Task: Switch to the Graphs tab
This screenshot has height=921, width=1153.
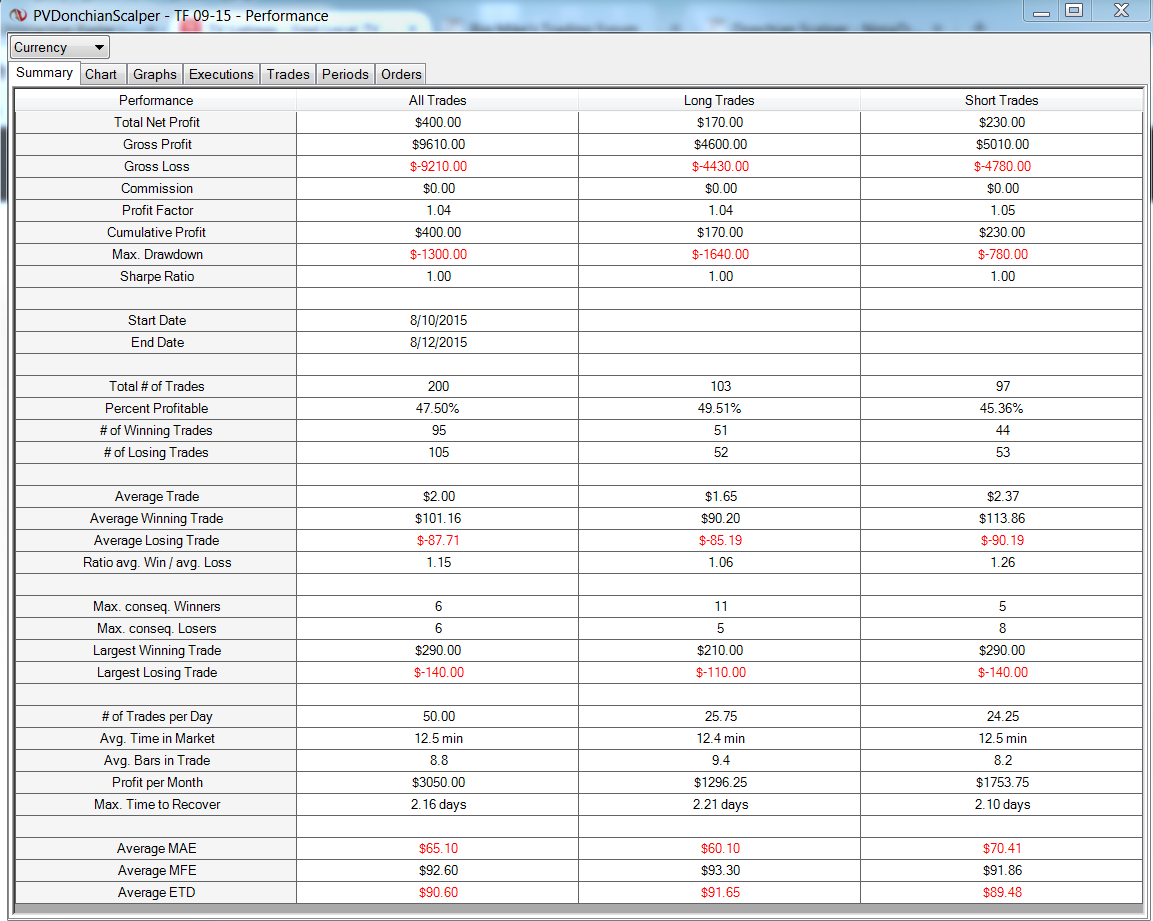Action: (x=154, y=74)
